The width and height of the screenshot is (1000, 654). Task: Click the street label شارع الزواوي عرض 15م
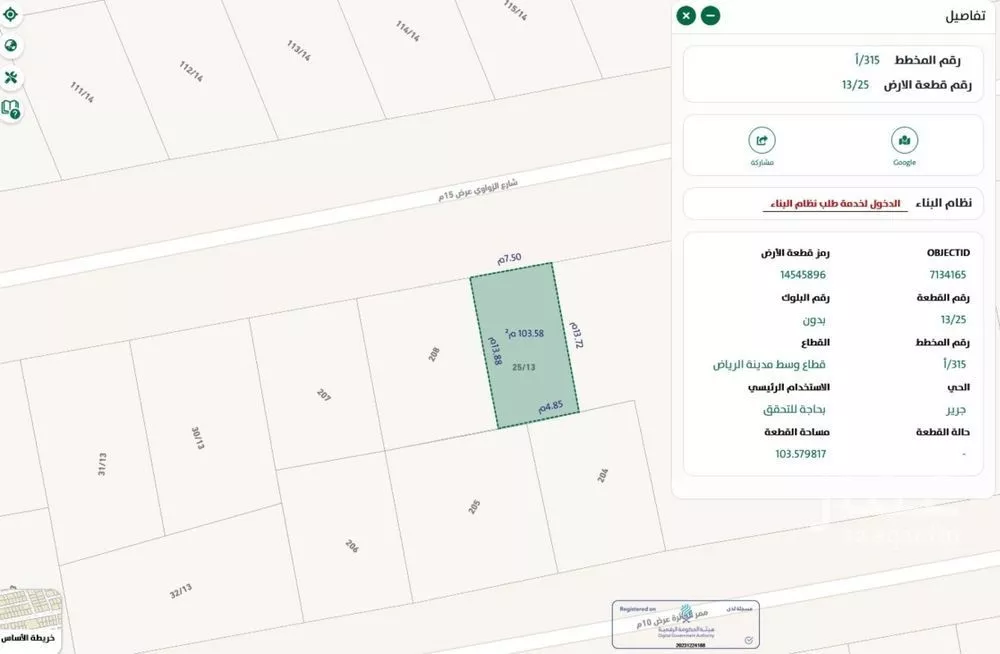click(478, 190)
